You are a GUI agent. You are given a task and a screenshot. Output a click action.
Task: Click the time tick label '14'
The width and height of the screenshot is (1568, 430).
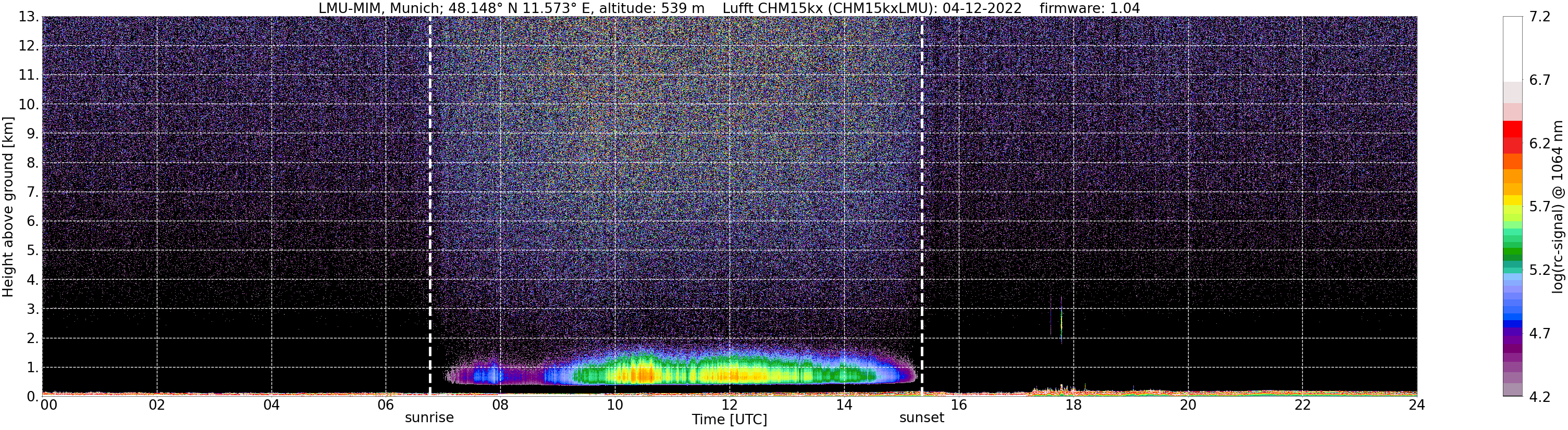pos(844,405)
